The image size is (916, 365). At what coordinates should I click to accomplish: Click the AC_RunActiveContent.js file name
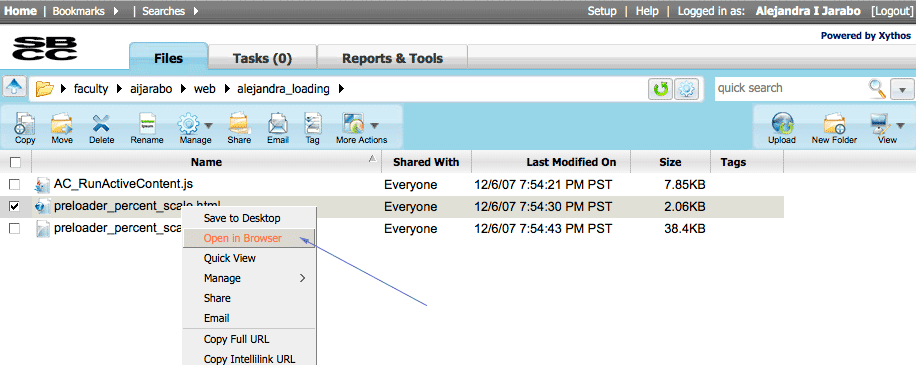coord(123,184)
